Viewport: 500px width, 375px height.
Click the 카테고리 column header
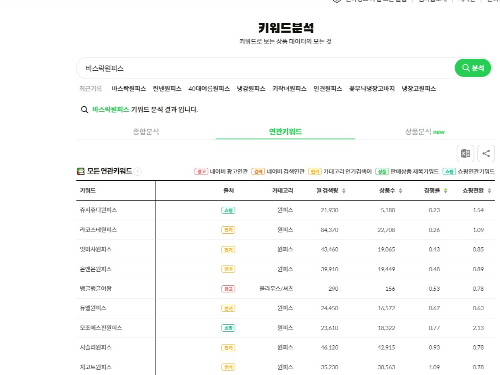click(282, 190)
